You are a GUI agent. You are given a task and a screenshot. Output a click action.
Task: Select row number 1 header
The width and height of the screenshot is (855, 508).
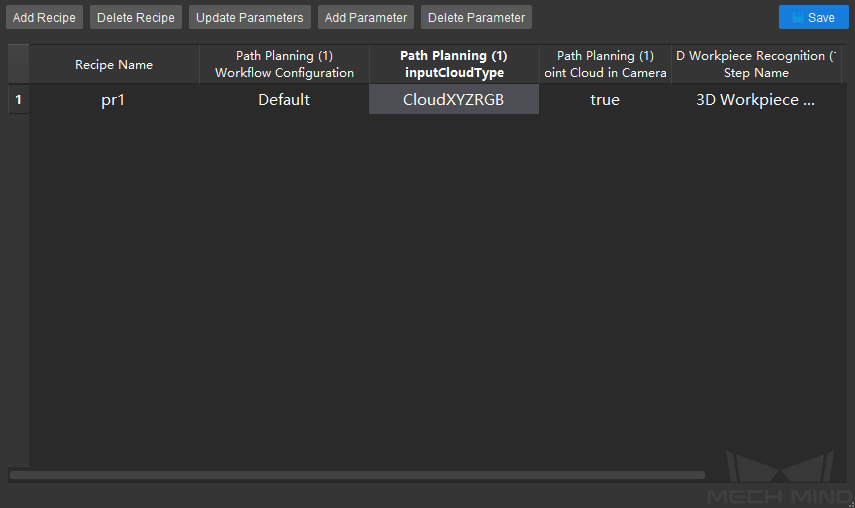click(19, 100)
